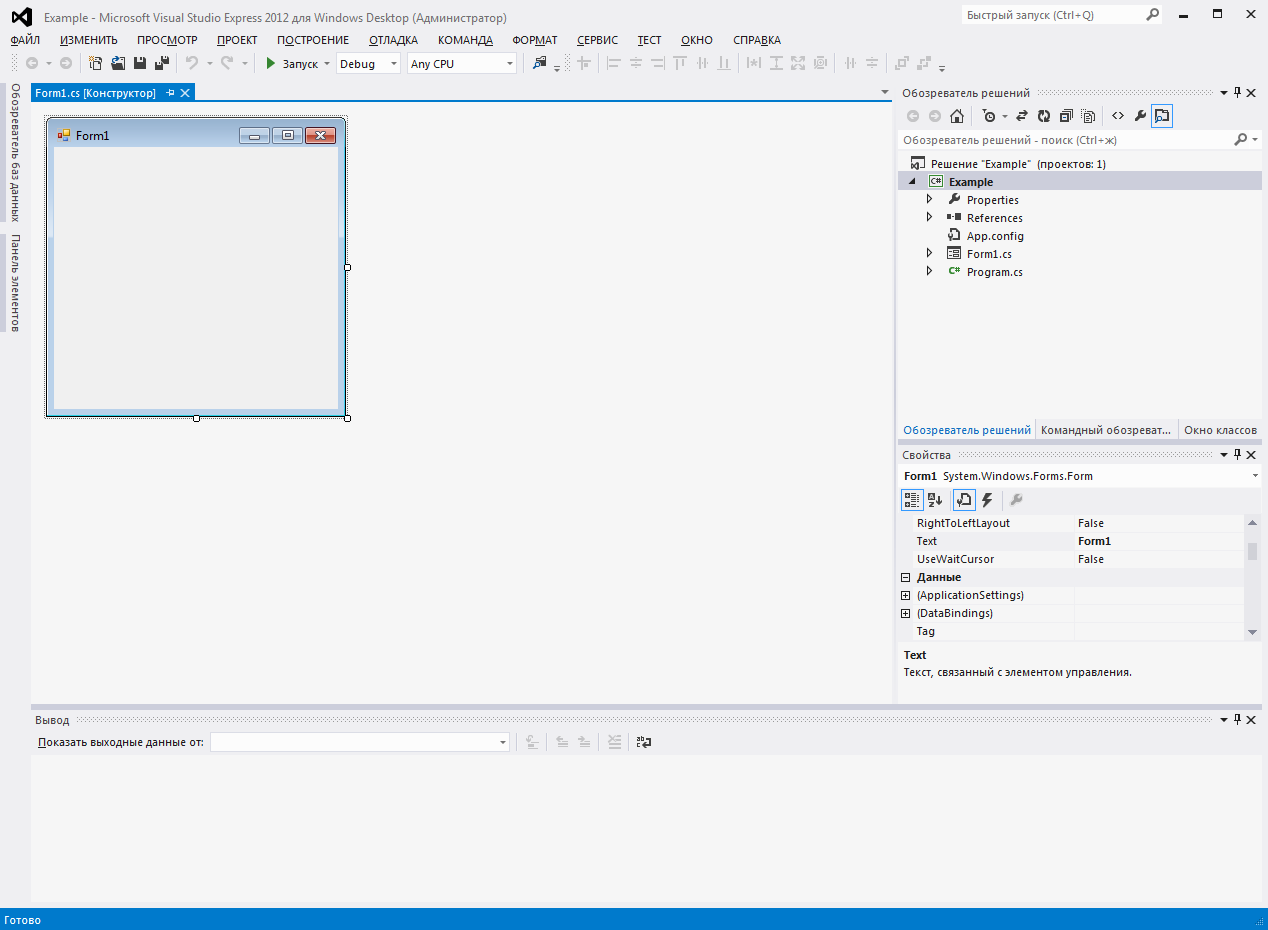Viewport: 1268px width, 930px height.
Task: Click Sync with Active Document arrows icon
Action: pyautogui.click(x=1022, y=116)
